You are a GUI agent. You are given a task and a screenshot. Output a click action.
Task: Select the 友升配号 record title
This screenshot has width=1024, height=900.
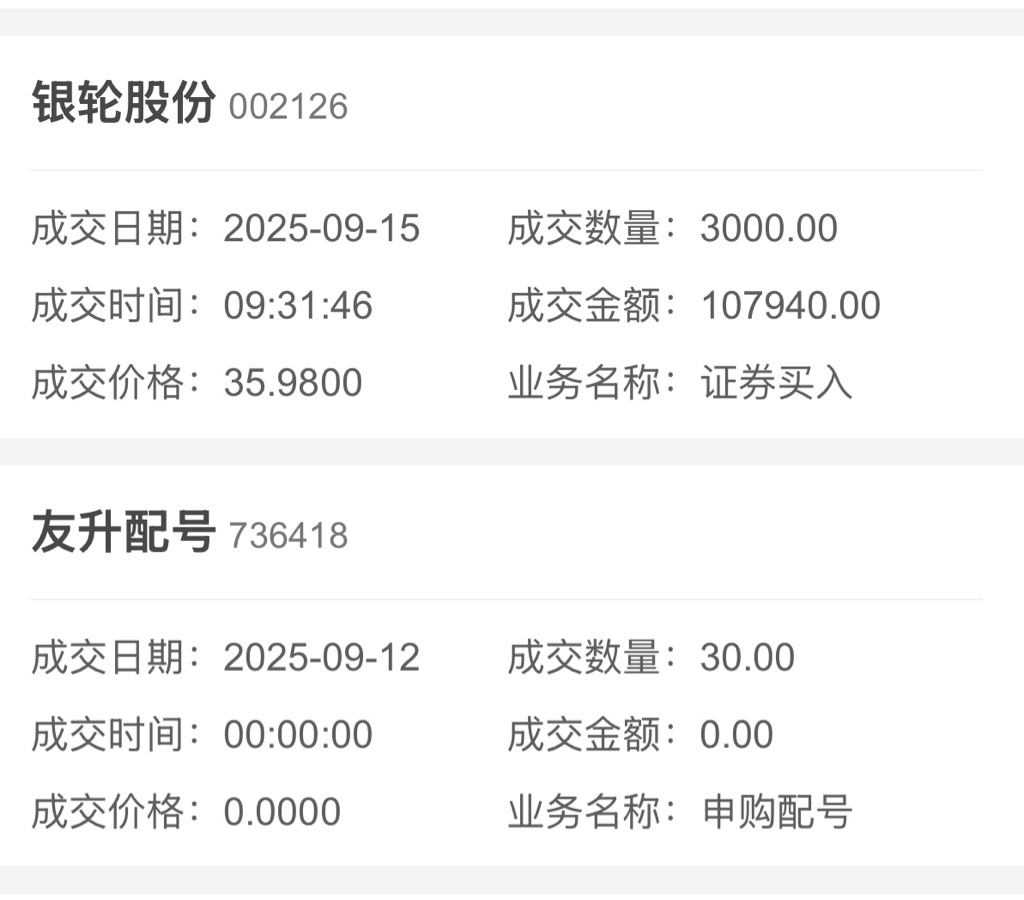123,532
